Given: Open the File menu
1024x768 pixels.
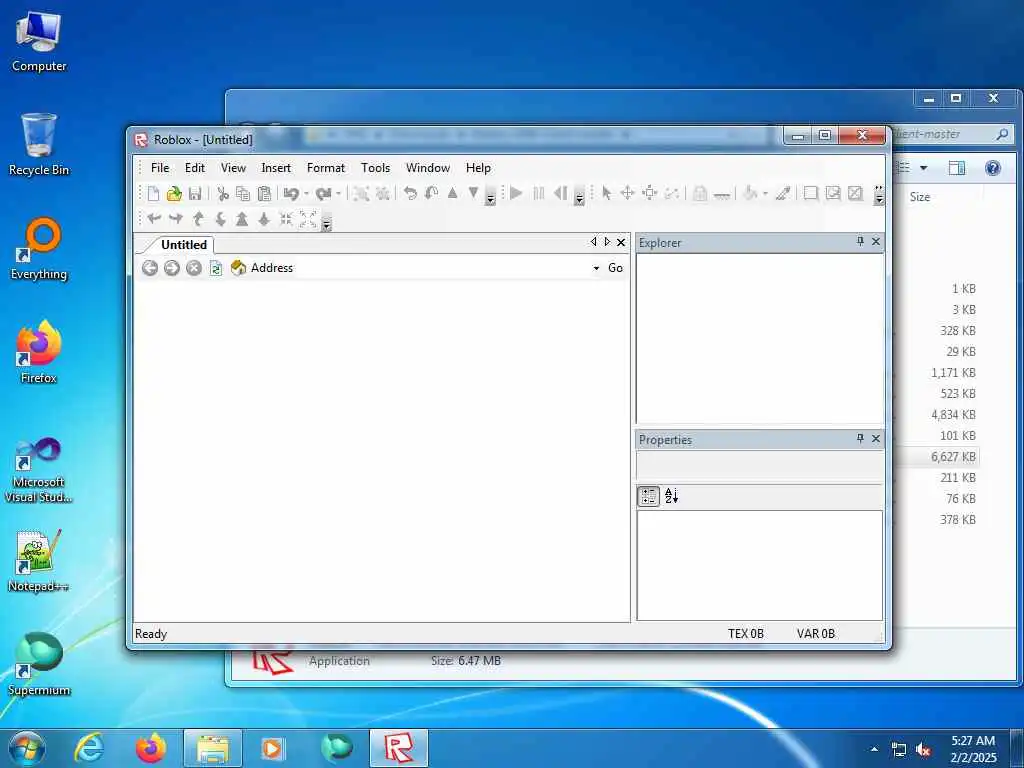Looking at the screenshot, I should tap(160, 168).
